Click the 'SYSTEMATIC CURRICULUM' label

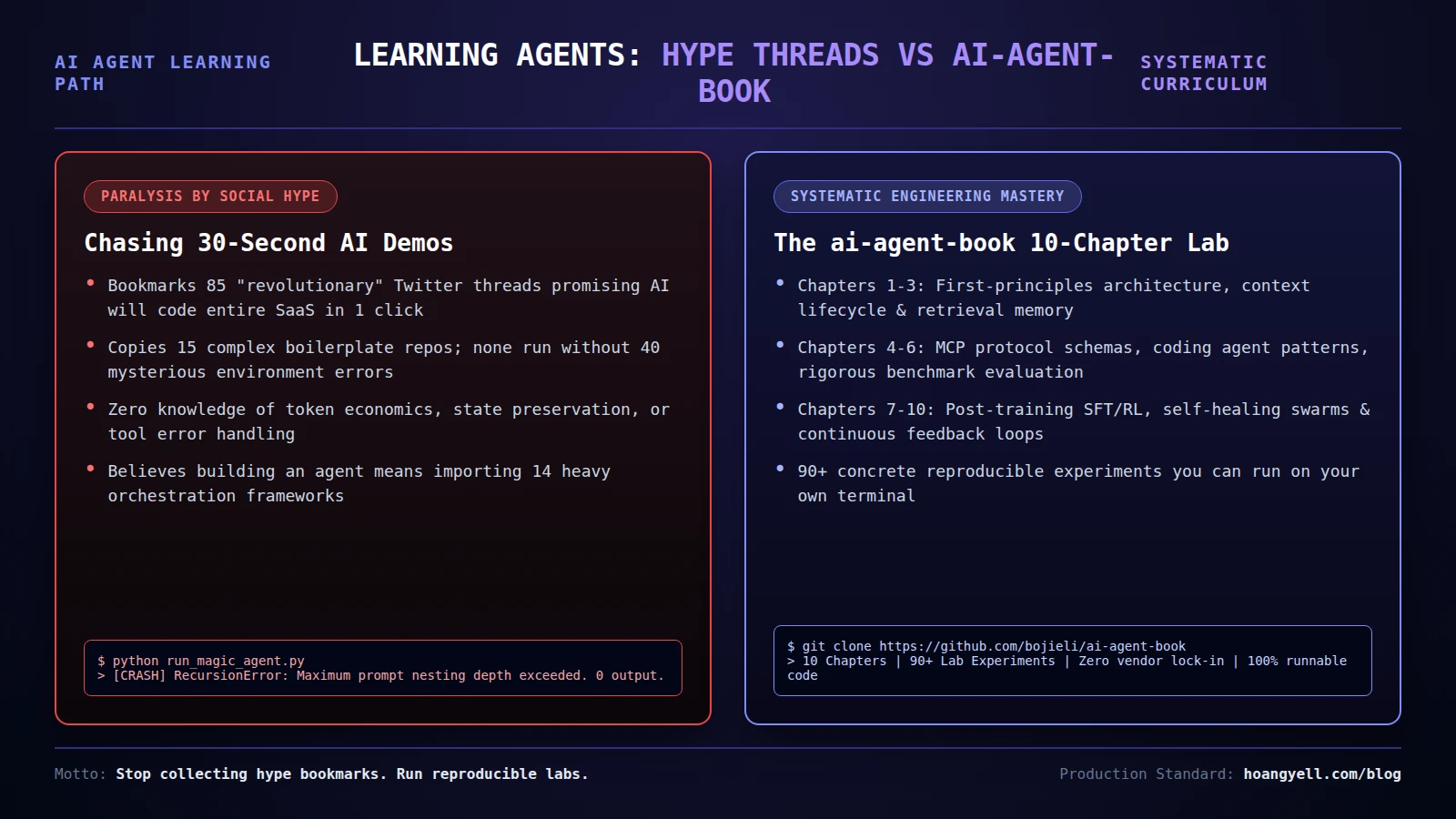click(x=1203, y=73)
